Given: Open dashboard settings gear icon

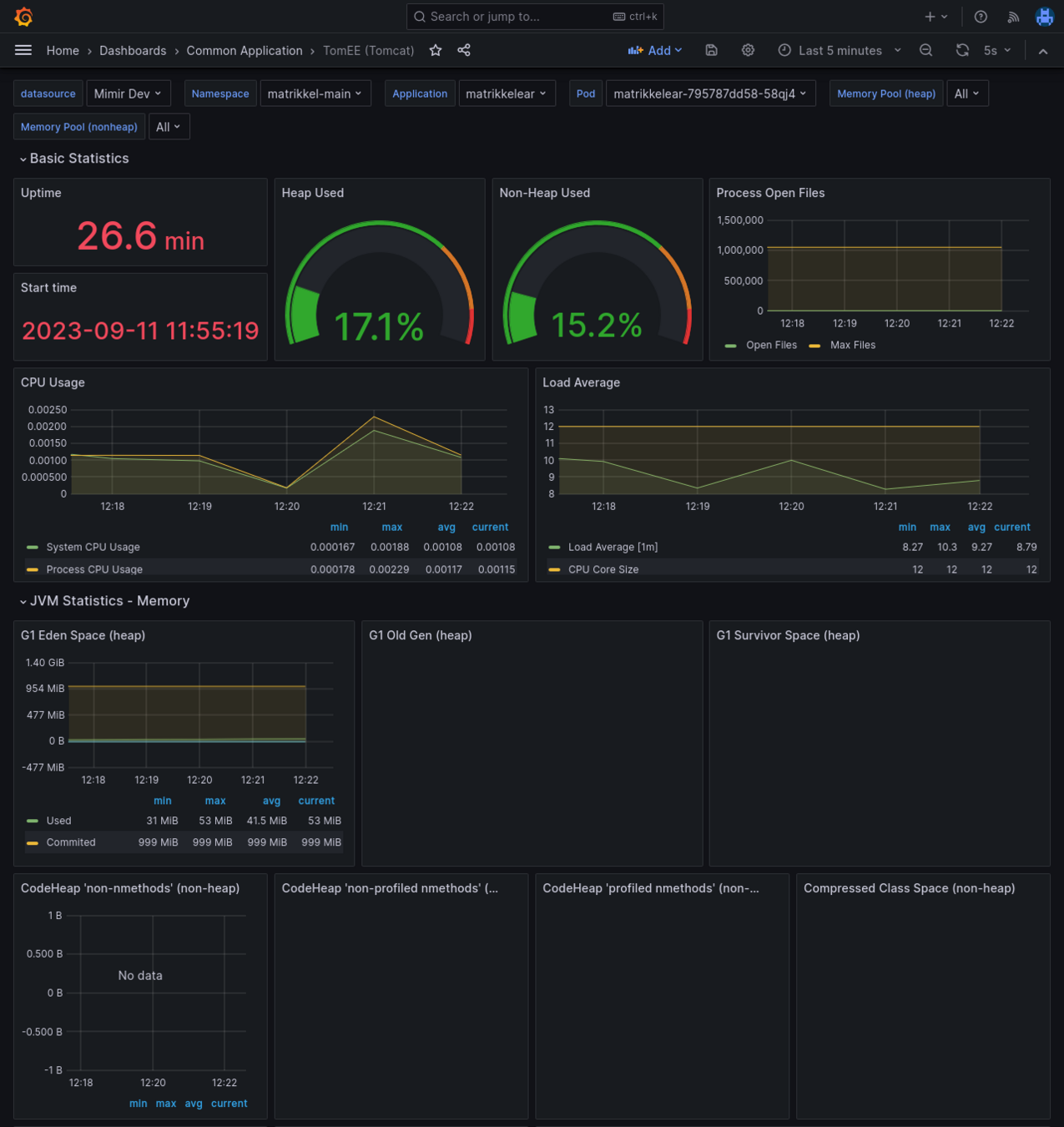Looking at the screenshot, I should click(x=748, y=50).
